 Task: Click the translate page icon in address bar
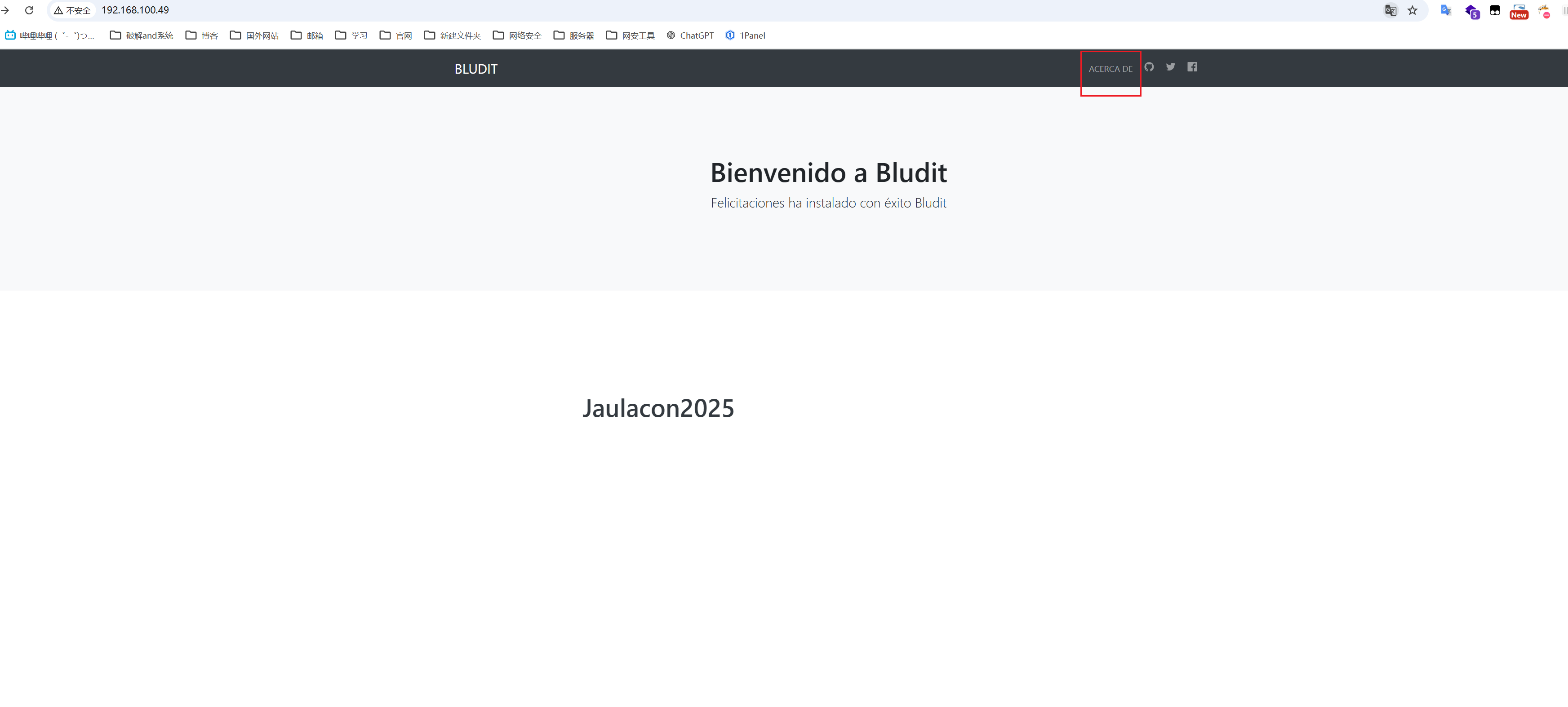1390,10
